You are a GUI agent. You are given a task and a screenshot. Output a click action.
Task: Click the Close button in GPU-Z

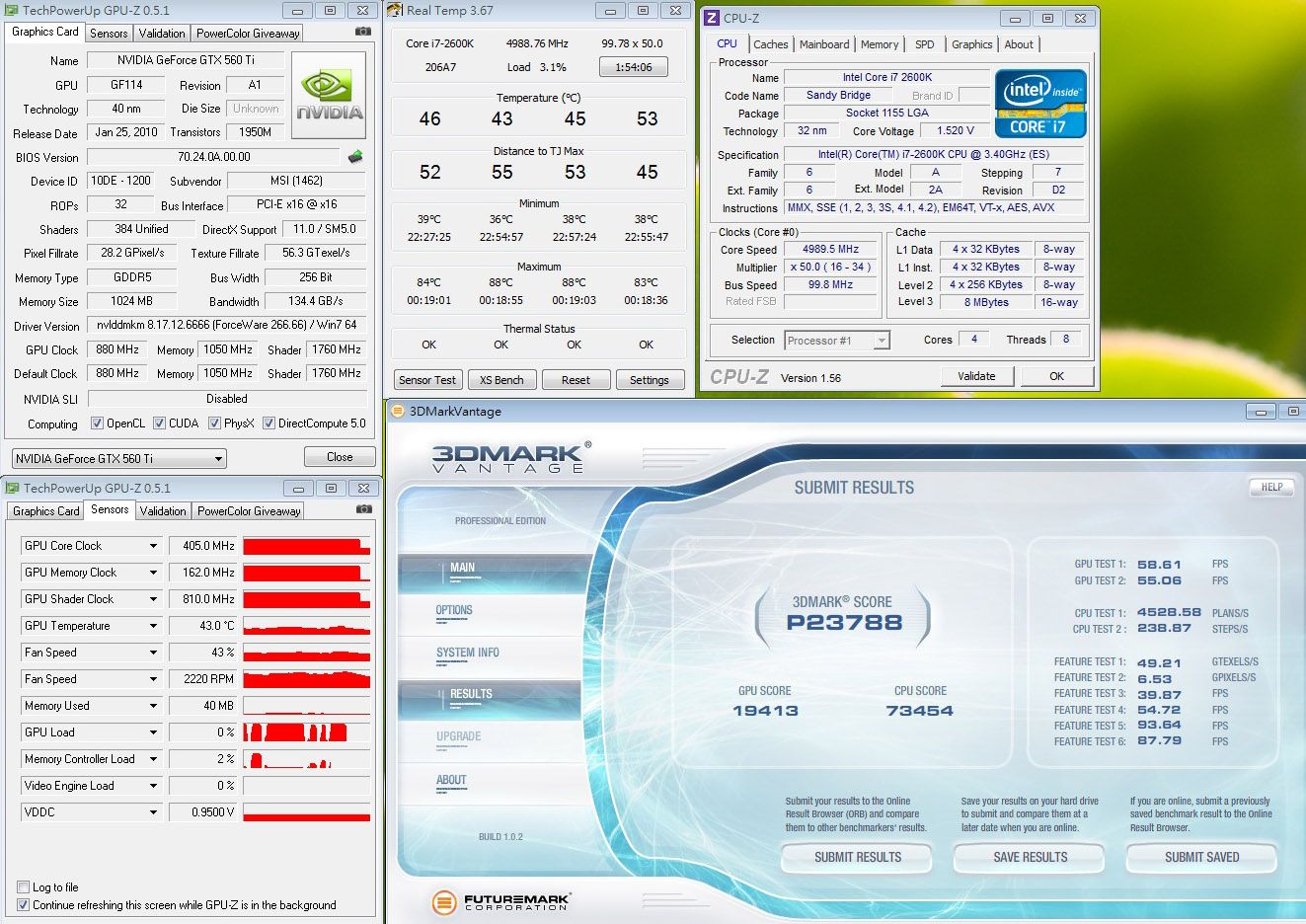(340, 457)
